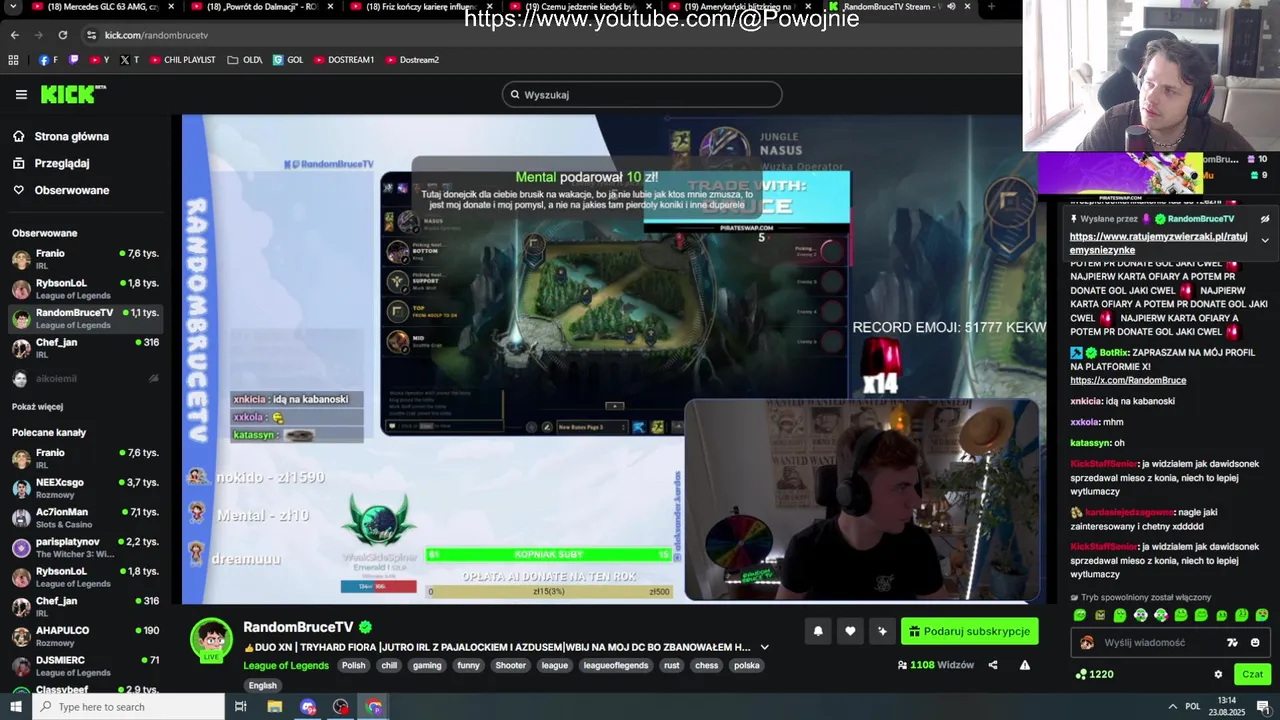
Task: Open File Explorer from taskbar
Action: click(x=275, y=707)
